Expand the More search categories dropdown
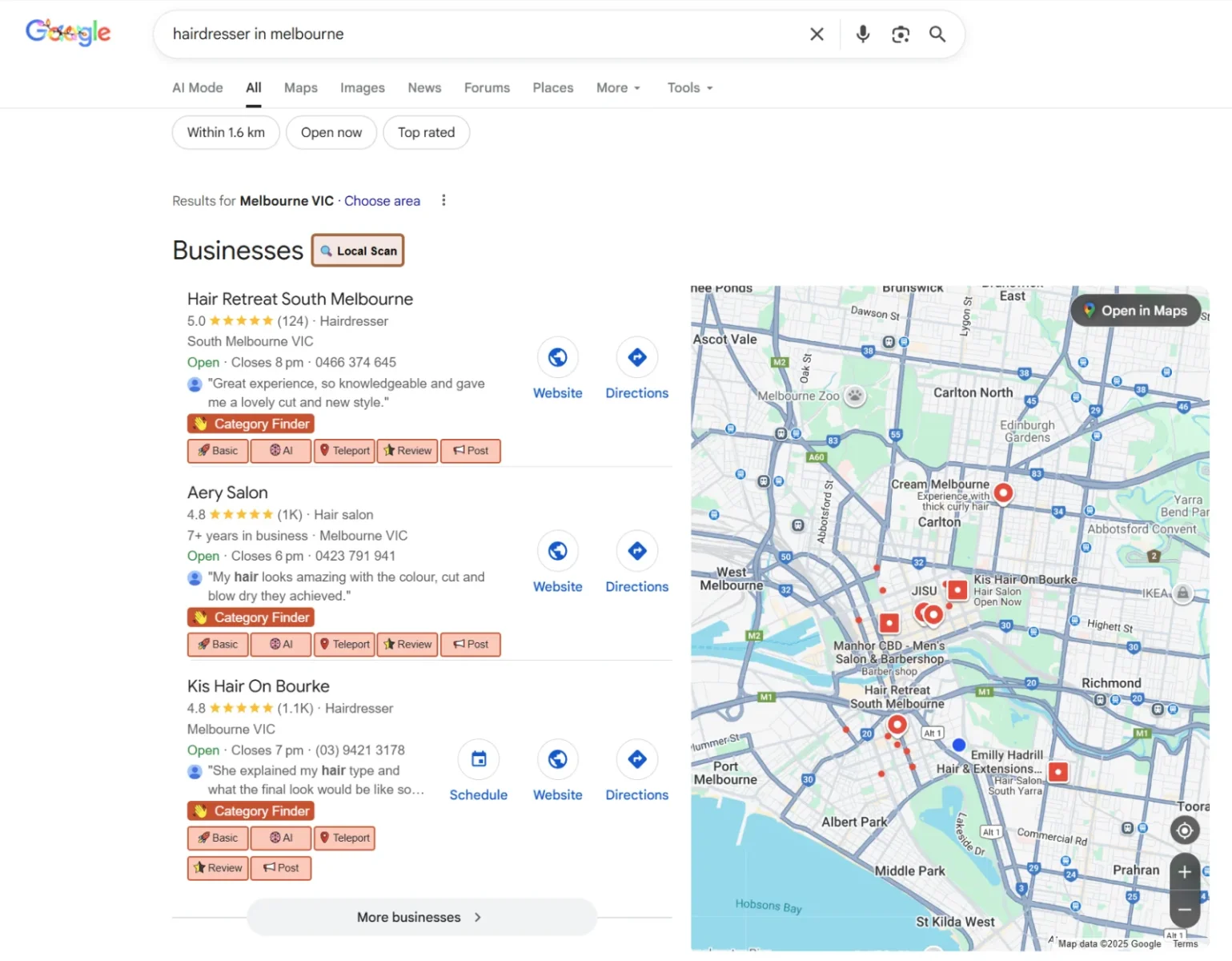The width and height of the screenshot is (1232, 961). (617, 88)
